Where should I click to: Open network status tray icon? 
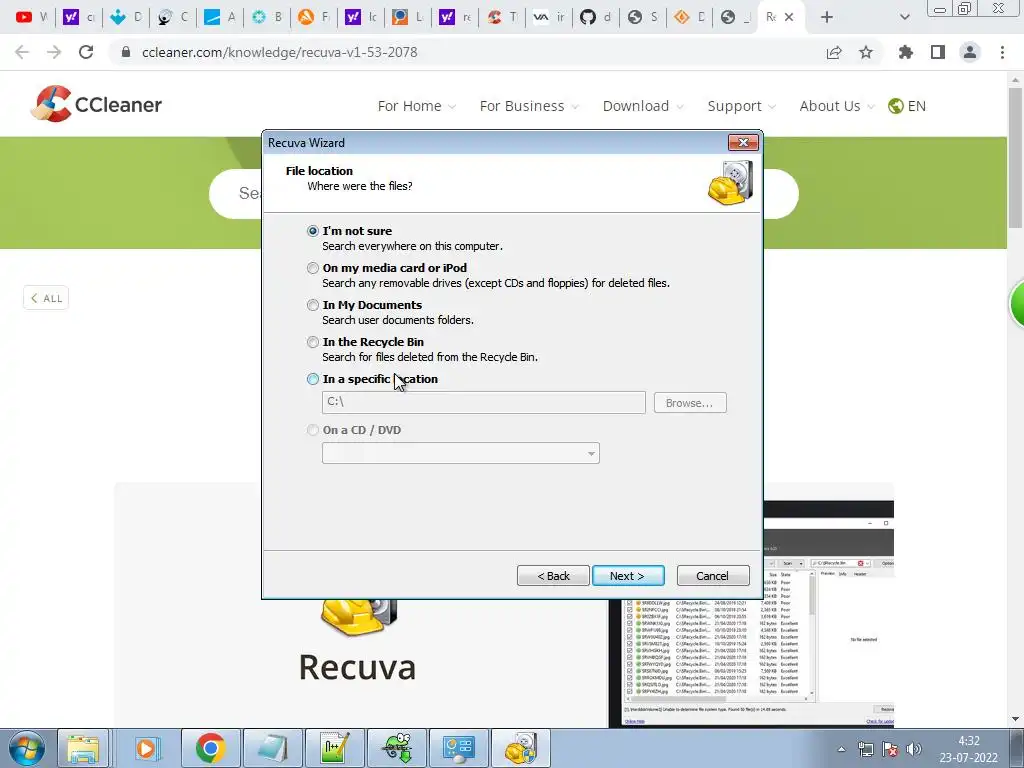point(865,749)
